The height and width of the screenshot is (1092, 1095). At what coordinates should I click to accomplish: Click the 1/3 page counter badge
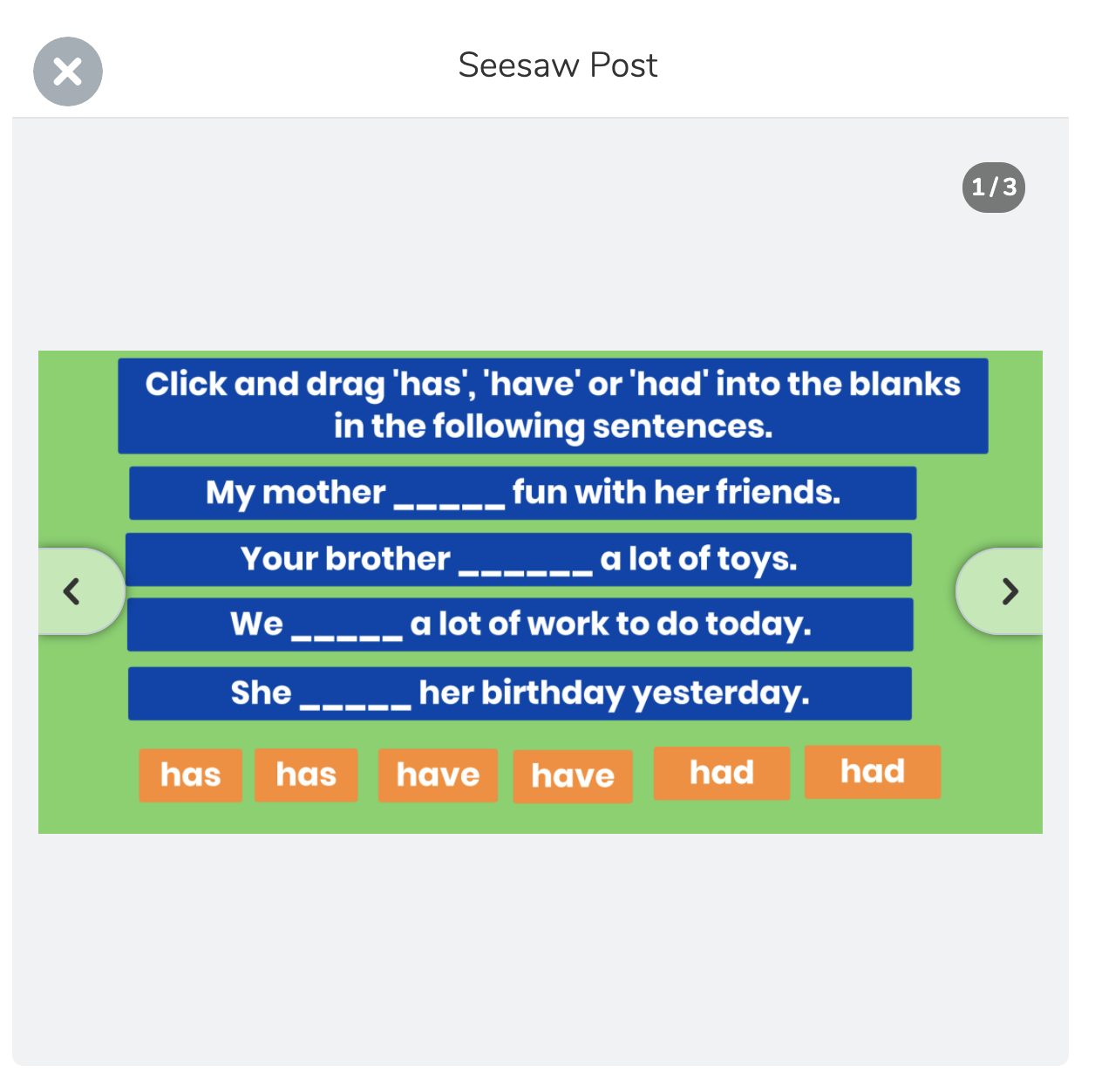tap(994, 187)
